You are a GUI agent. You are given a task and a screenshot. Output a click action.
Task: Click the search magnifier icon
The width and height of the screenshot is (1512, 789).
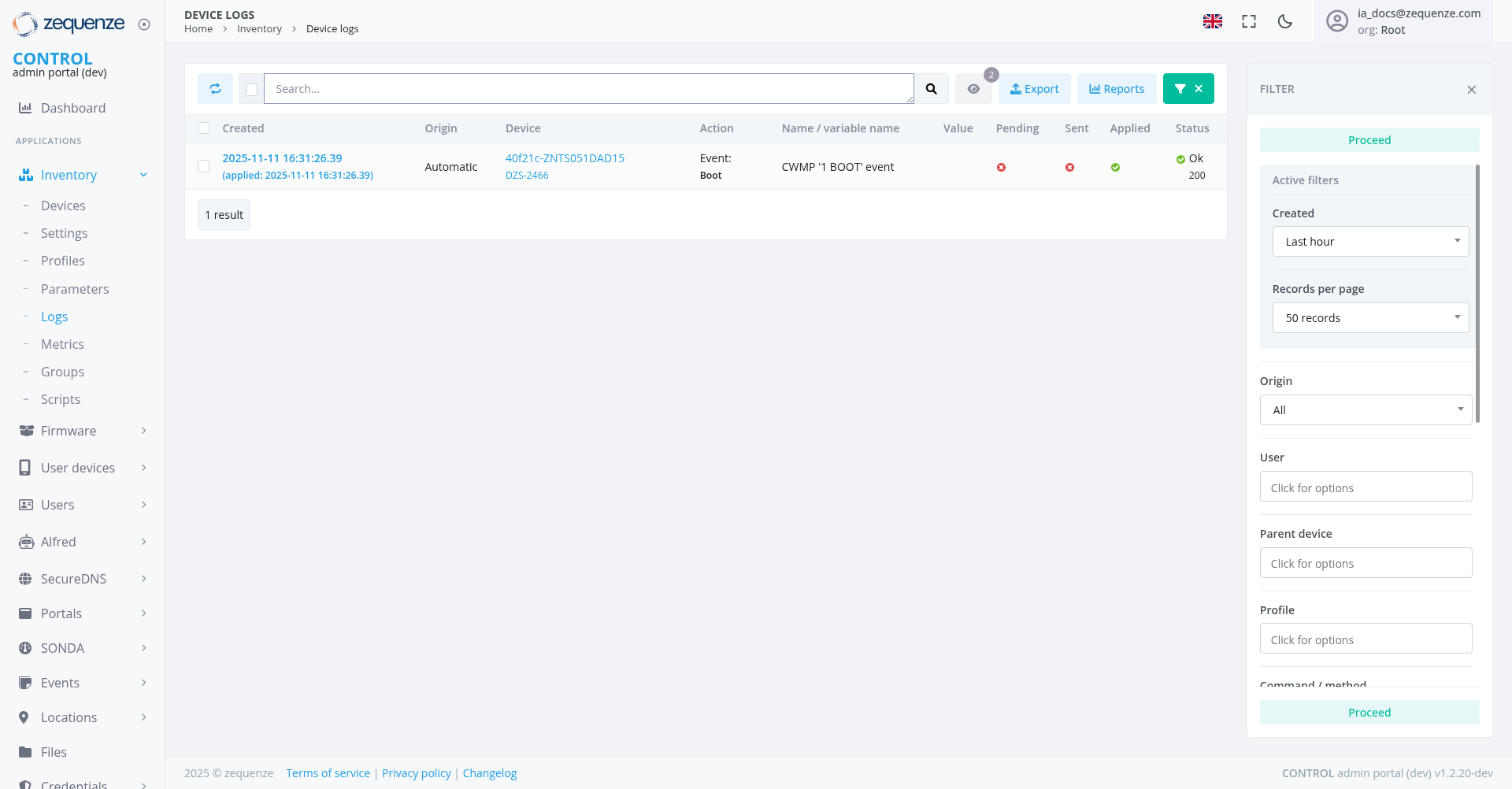point(932,89)
